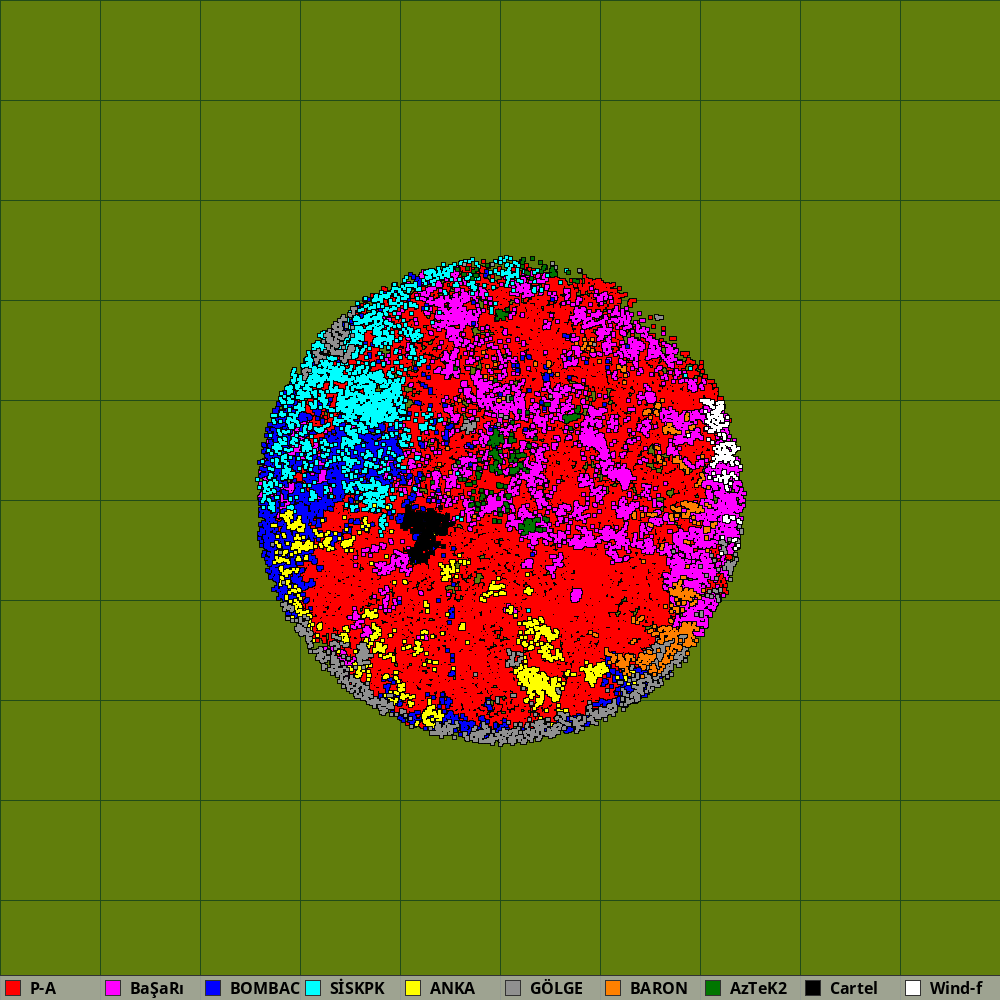Click the orange BARON legend swatch
1000x1000 pixels.
point(613,988)
